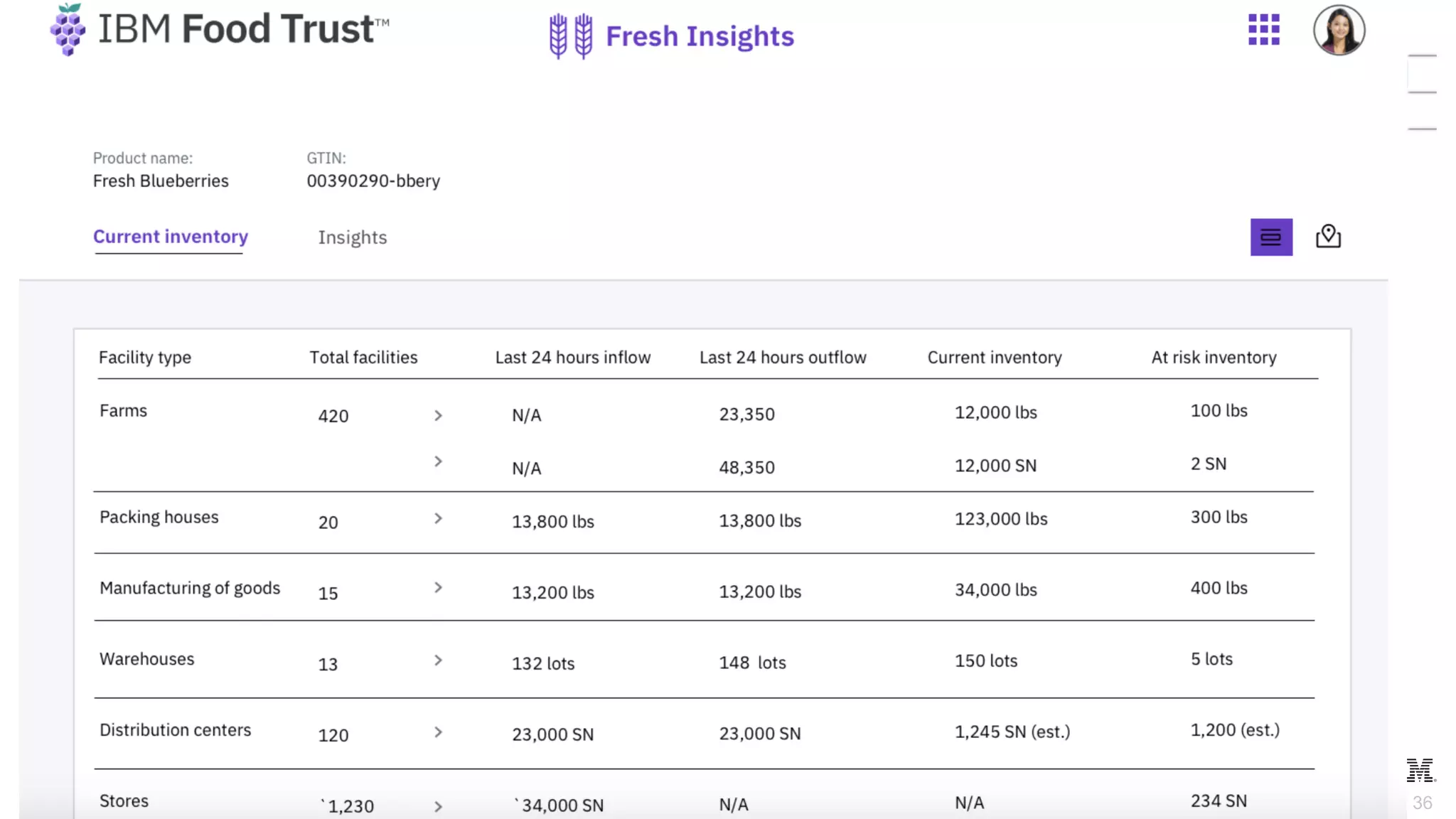Click the IBM Food Trust grape logo
The image size is (1456, 819).
coord(68,30)
